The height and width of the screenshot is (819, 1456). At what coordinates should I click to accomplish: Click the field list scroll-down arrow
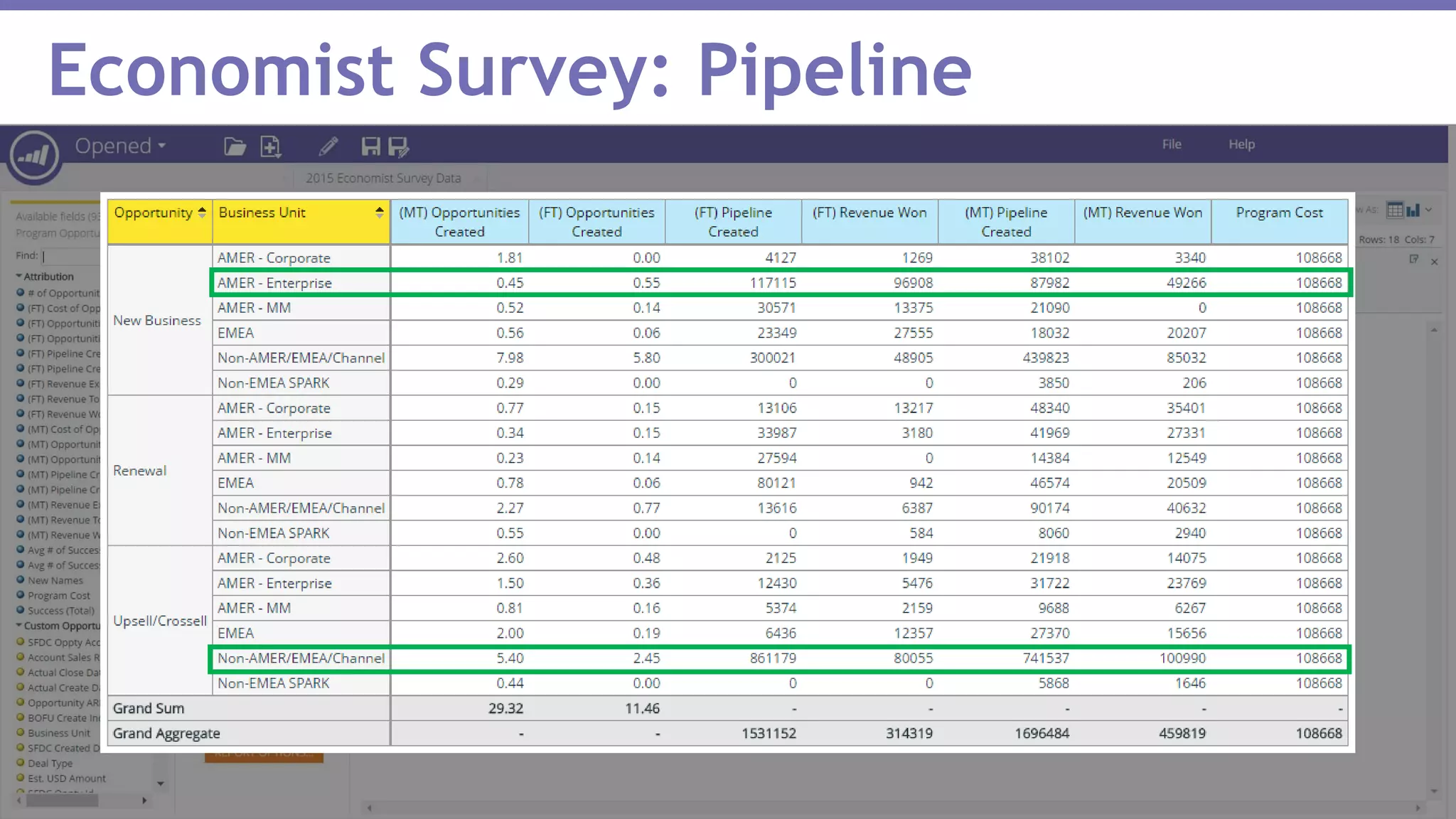point(161,783)
